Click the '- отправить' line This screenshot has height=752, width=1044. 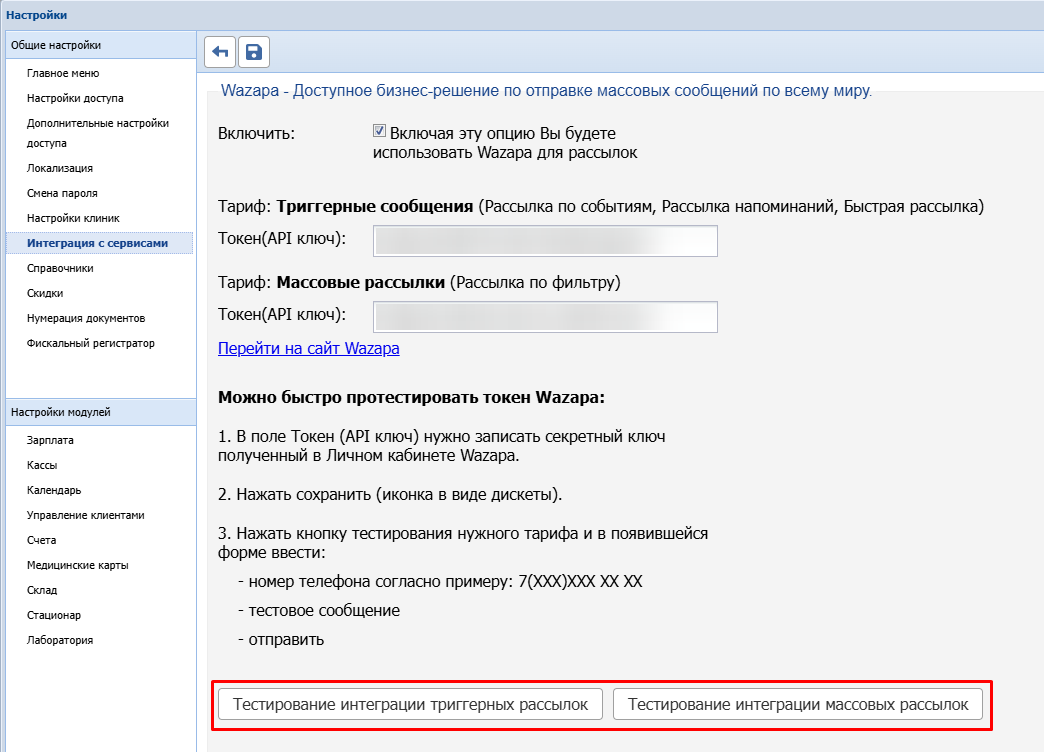(281, 639)
